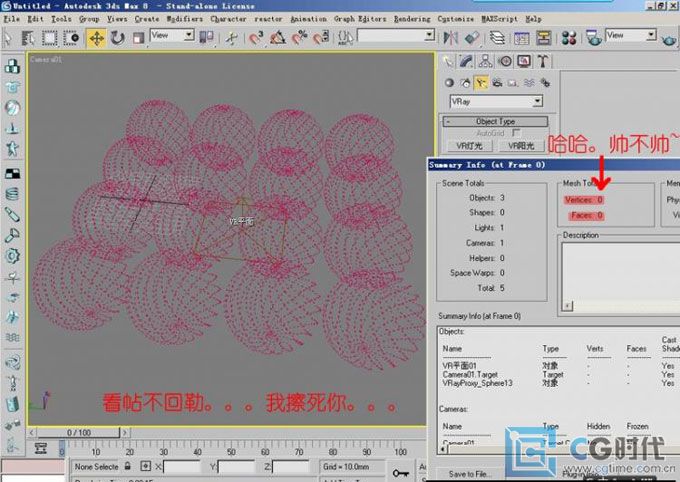Click the X coordinate input field
Image resolution: width=680 pixels, height=482 pixels.
click(x=181, y=467)
